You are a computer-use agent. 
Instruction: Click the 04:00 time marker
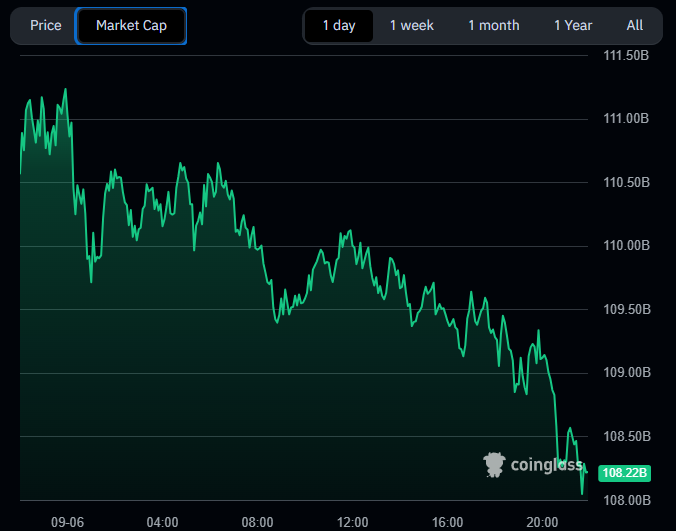pos(163,521)
